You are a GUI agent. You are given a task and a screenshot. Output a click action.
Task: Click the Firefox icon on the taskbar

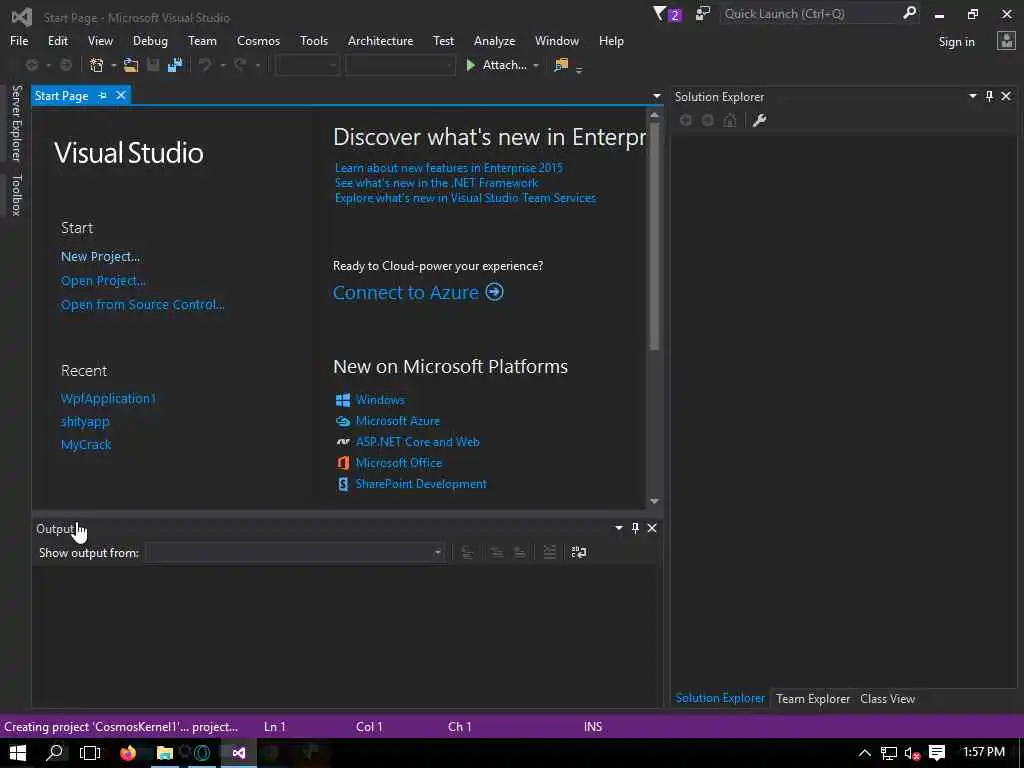pos(128,753)
